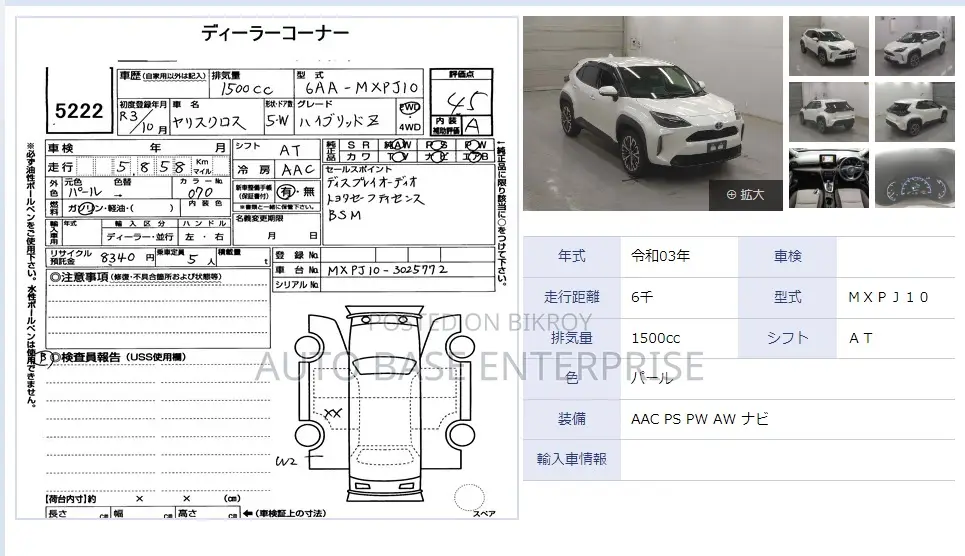
Task: Select the front-right view thumbnail in top row
Action: click(x=915, y=46)
